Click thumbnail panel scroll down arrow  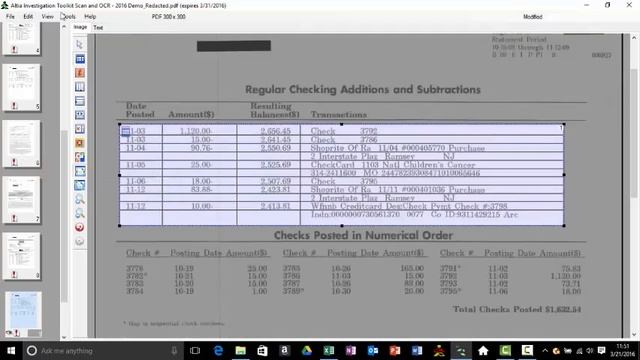64,337
